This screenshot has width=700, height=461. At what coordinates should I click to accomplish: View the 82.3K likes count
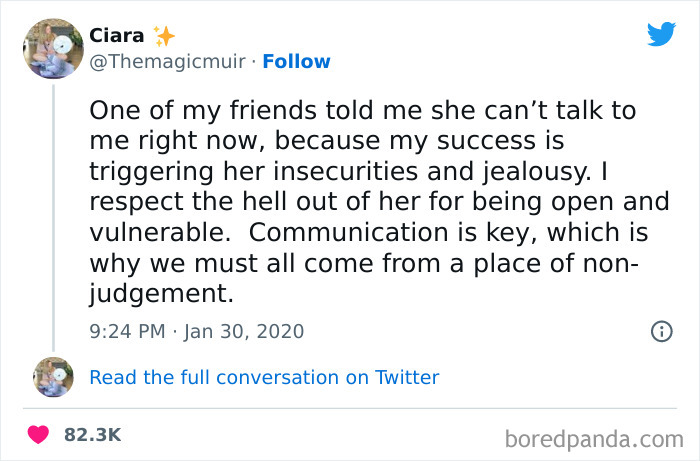point(92,435)
